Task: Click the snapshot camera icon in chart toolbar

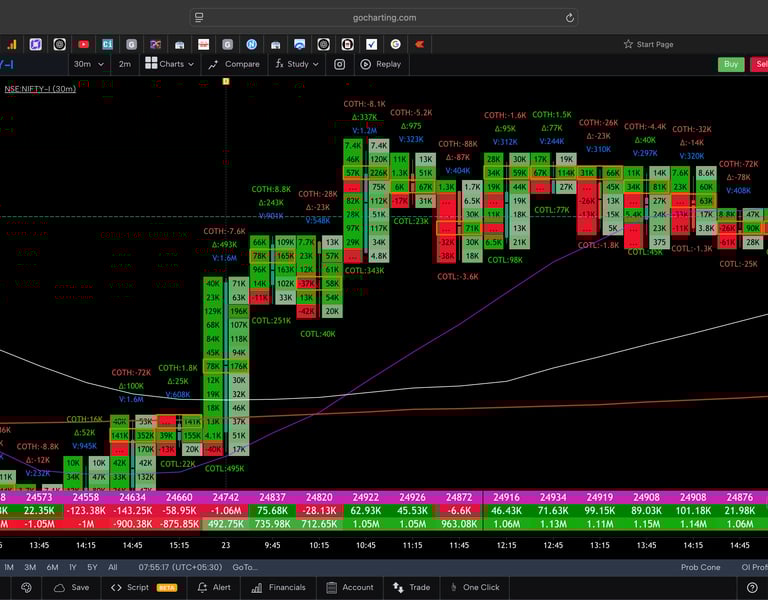Action: click(x=339, y=64)
